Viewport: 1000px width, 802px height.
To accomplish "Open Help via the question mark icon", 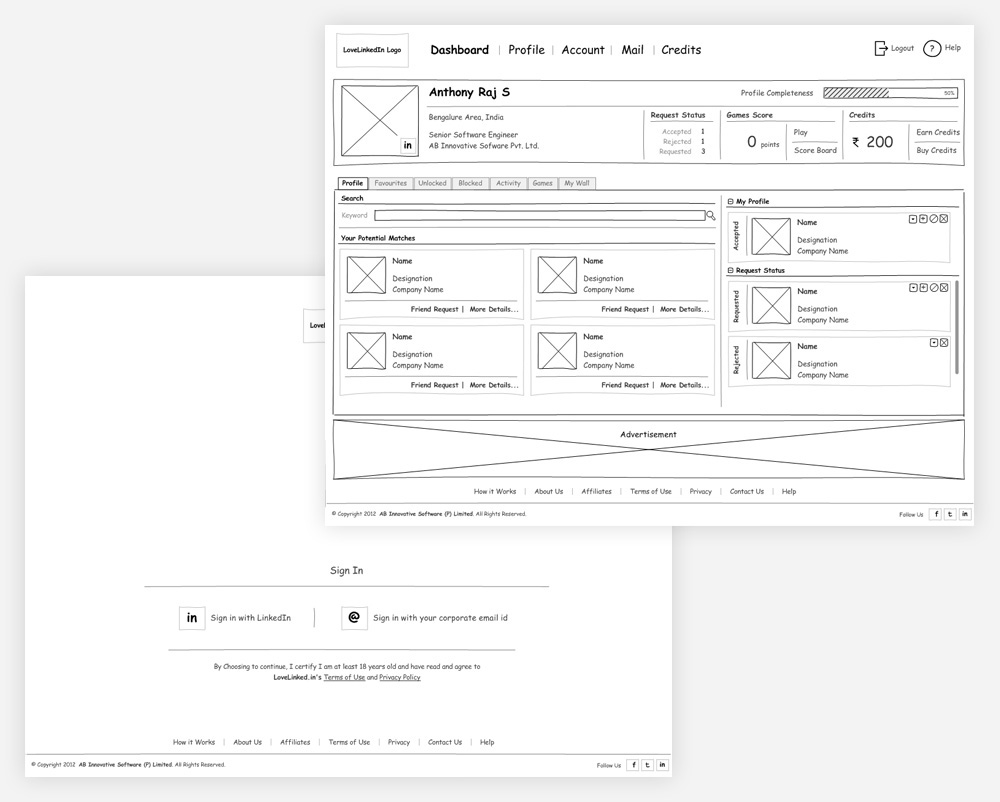I will pyautogui.click(x=932, y=48).
